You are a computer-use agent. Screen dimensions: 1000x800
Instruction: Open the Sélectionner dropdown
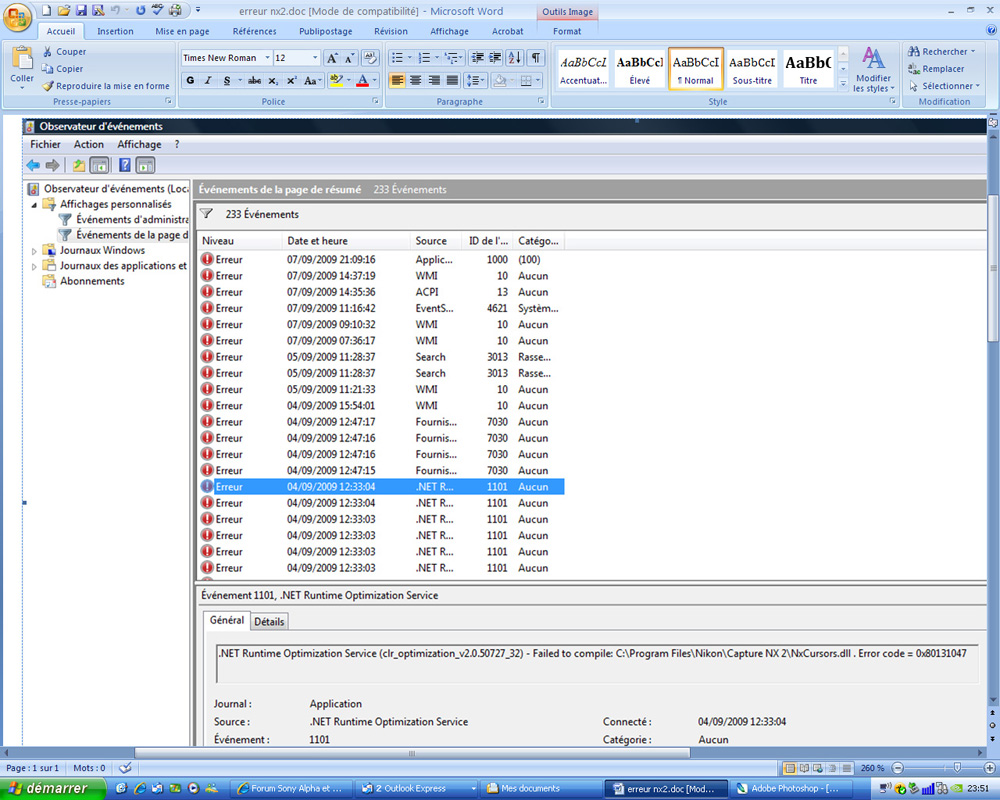[x=945, y=86]
